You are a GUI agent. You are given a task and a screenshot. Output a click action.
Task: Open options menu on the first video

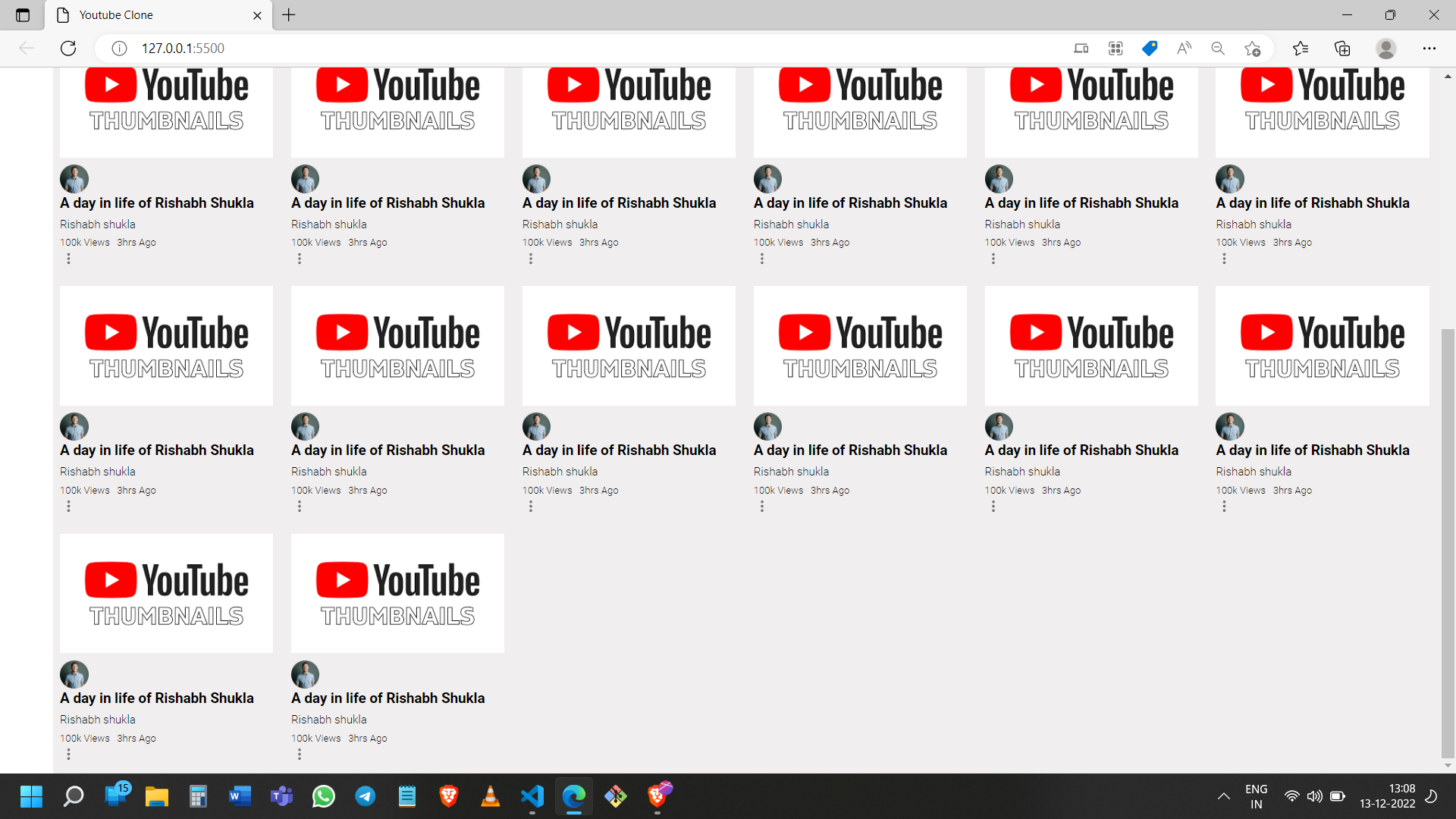69,259
